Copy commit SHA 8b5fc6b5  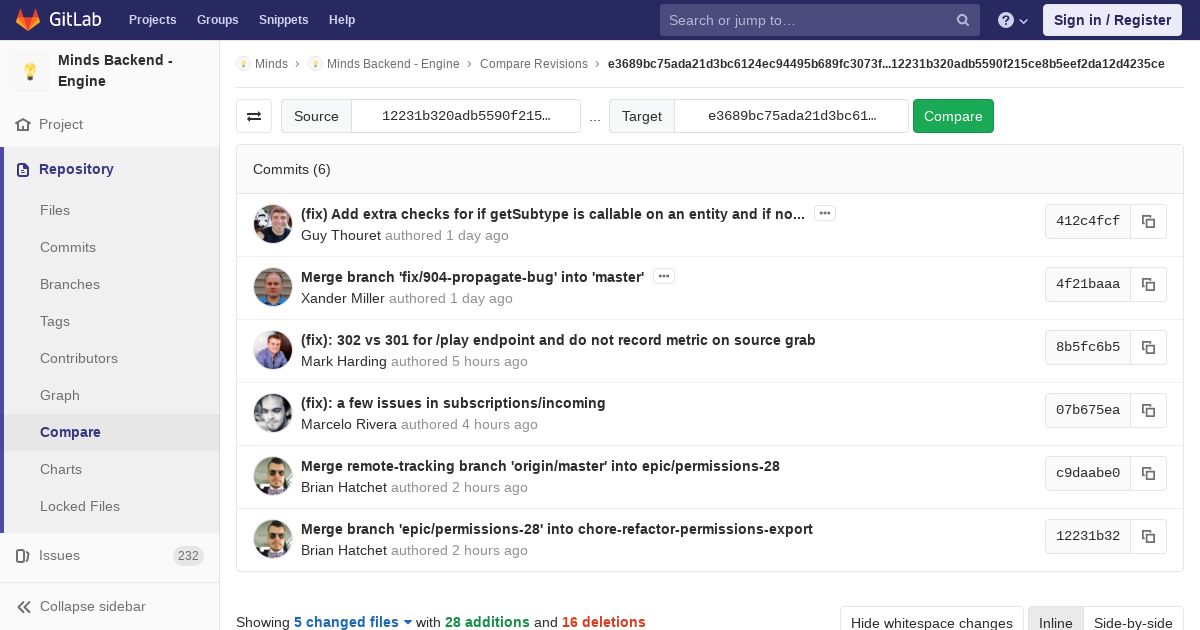[x=1148, y=348]
